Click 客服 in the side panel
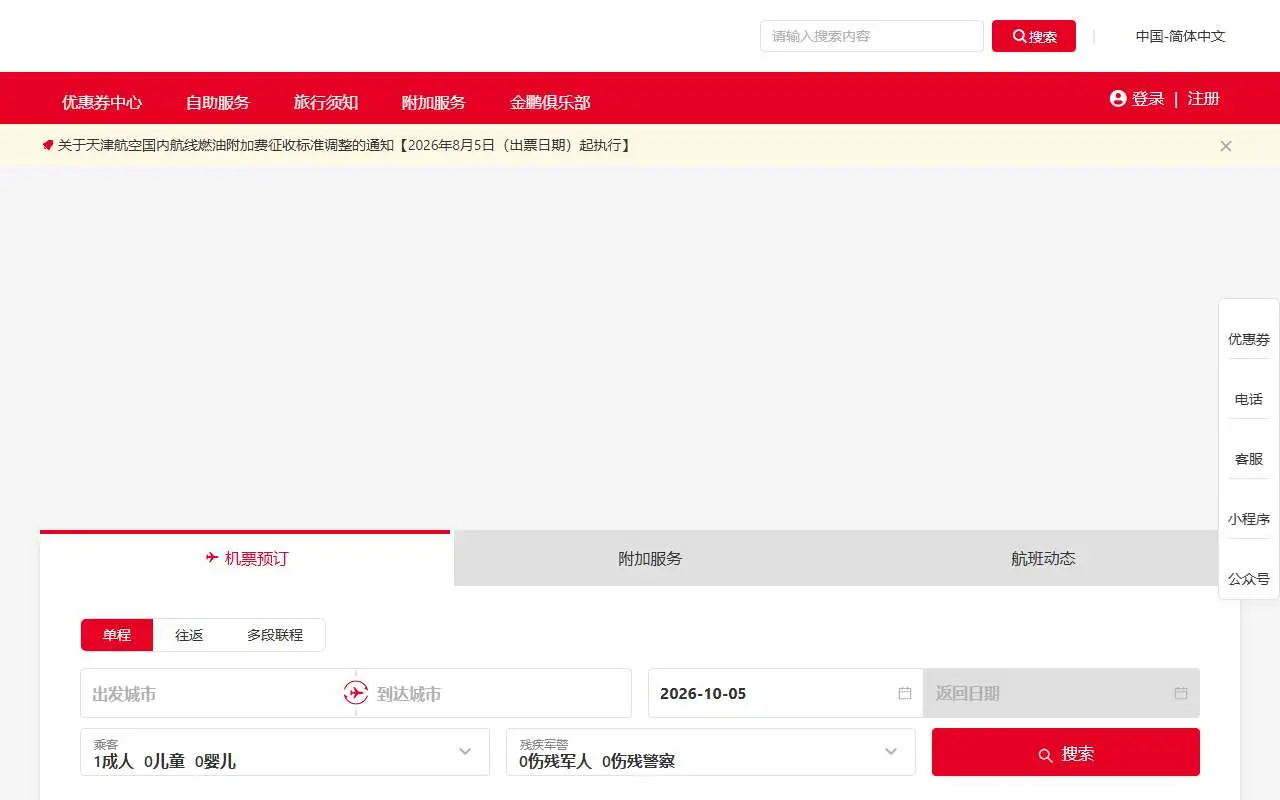The height and width of the screenshot is (800, 1280). pos(1249,459)
